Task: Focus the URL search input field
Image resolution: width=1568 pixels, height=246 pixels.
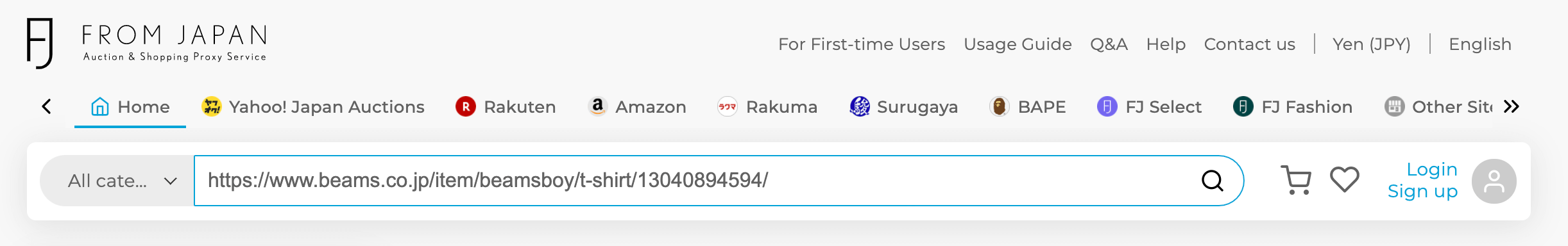Action: pos(696,181)
